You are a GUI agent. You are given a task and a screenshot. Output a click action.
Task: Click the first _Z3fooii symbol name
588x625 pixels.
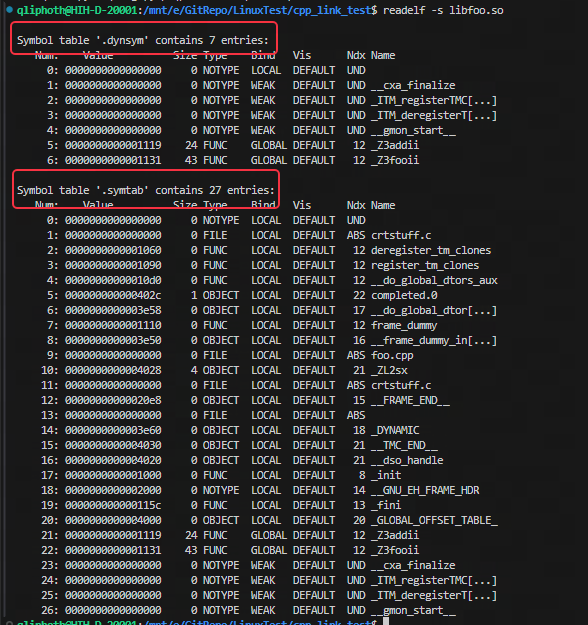pyautogui.click(x=395, y=161)
